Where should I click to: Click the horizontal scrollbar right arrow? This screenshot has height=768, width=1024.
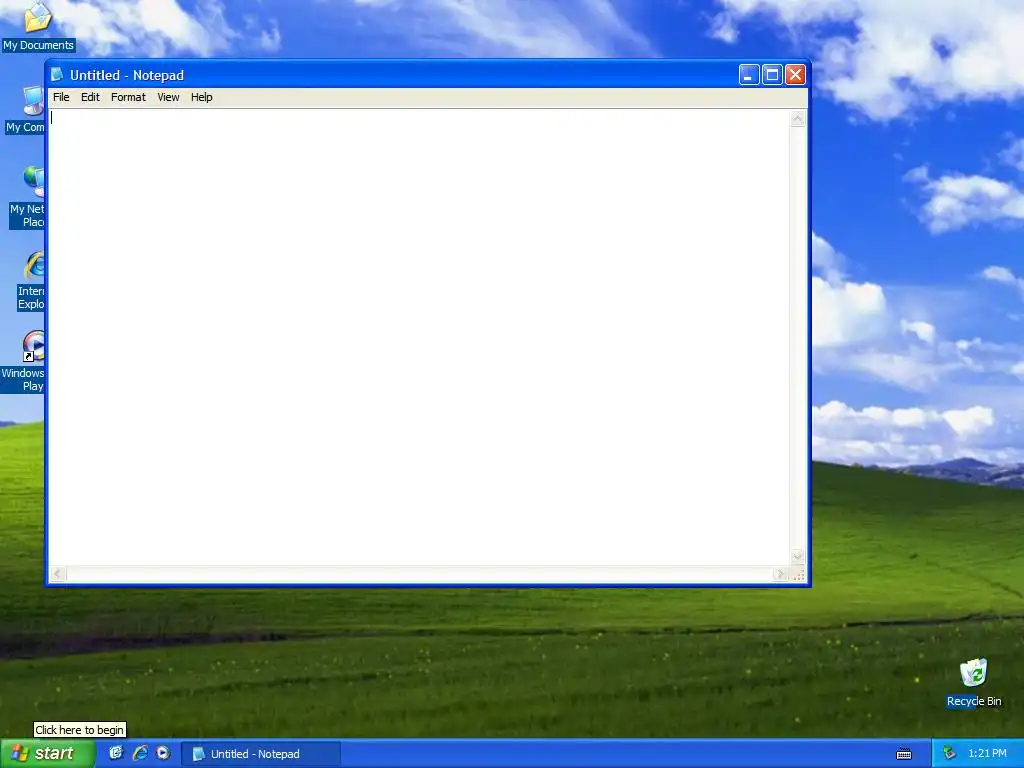[781, 574]
